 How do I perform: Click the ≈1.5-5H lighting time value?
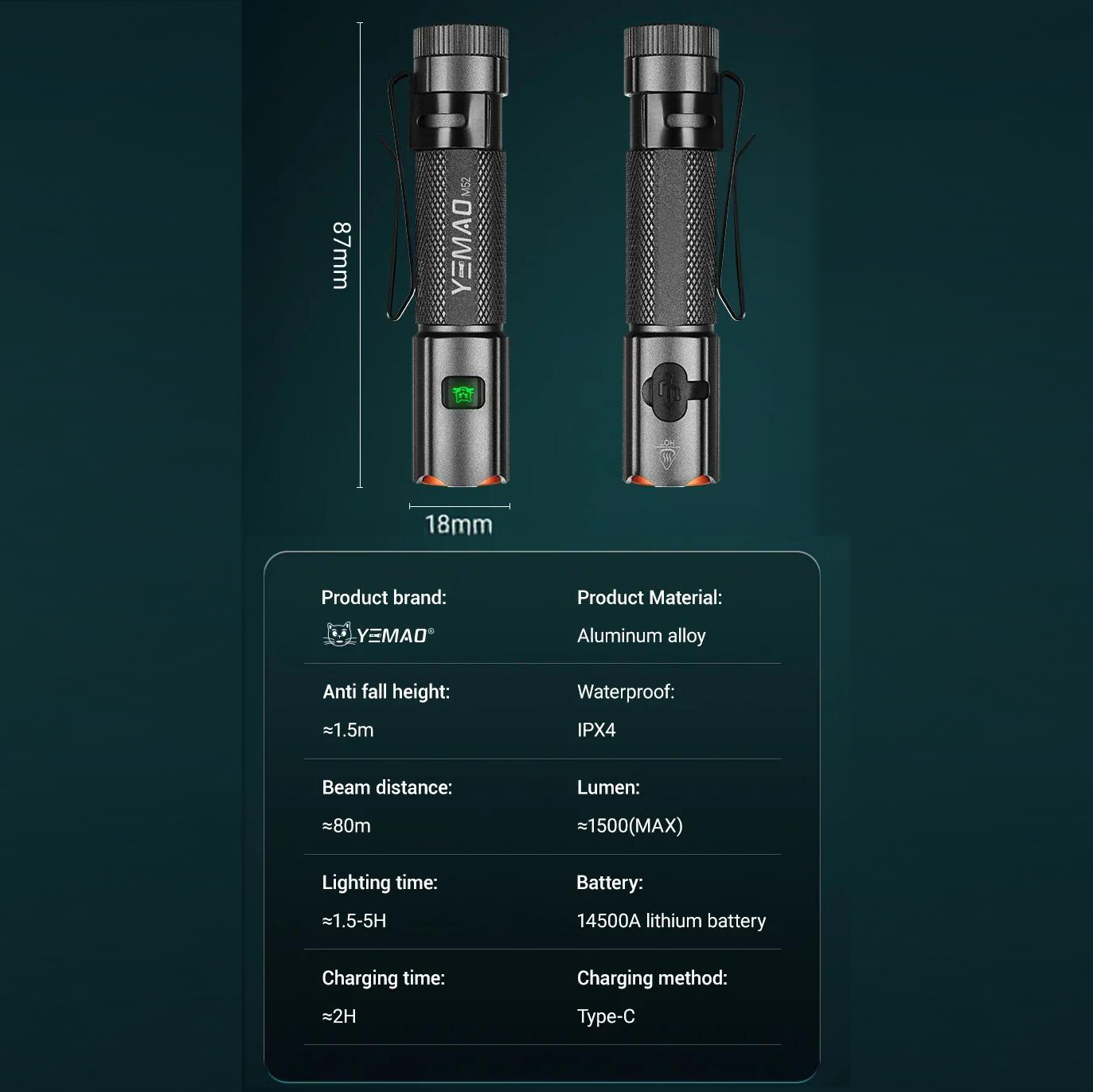(x=354, y=921)
